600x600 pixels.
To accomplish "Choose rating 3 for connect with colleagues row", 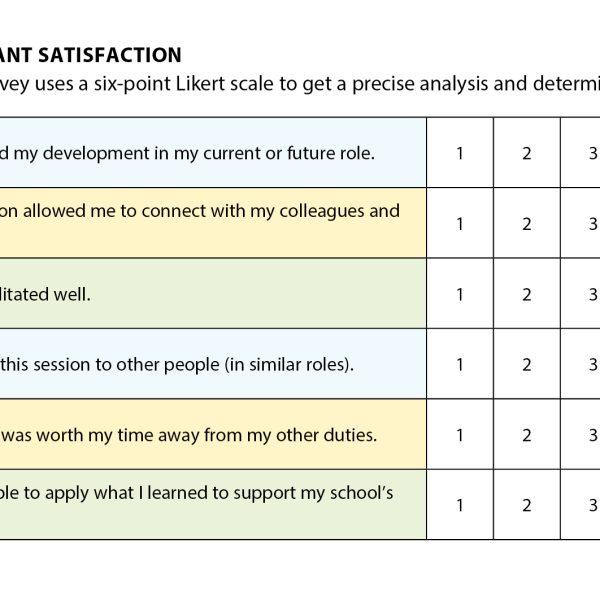I will point(580,223).
